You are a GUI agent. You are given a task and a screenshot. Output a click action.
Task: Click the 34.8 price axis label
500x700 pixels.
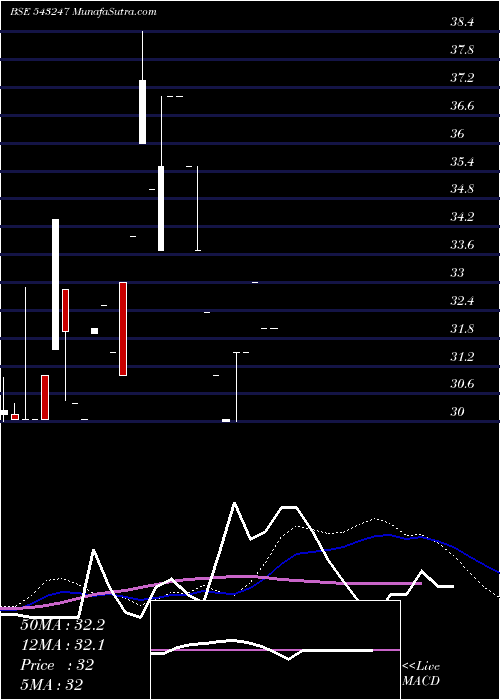(462, 189)
